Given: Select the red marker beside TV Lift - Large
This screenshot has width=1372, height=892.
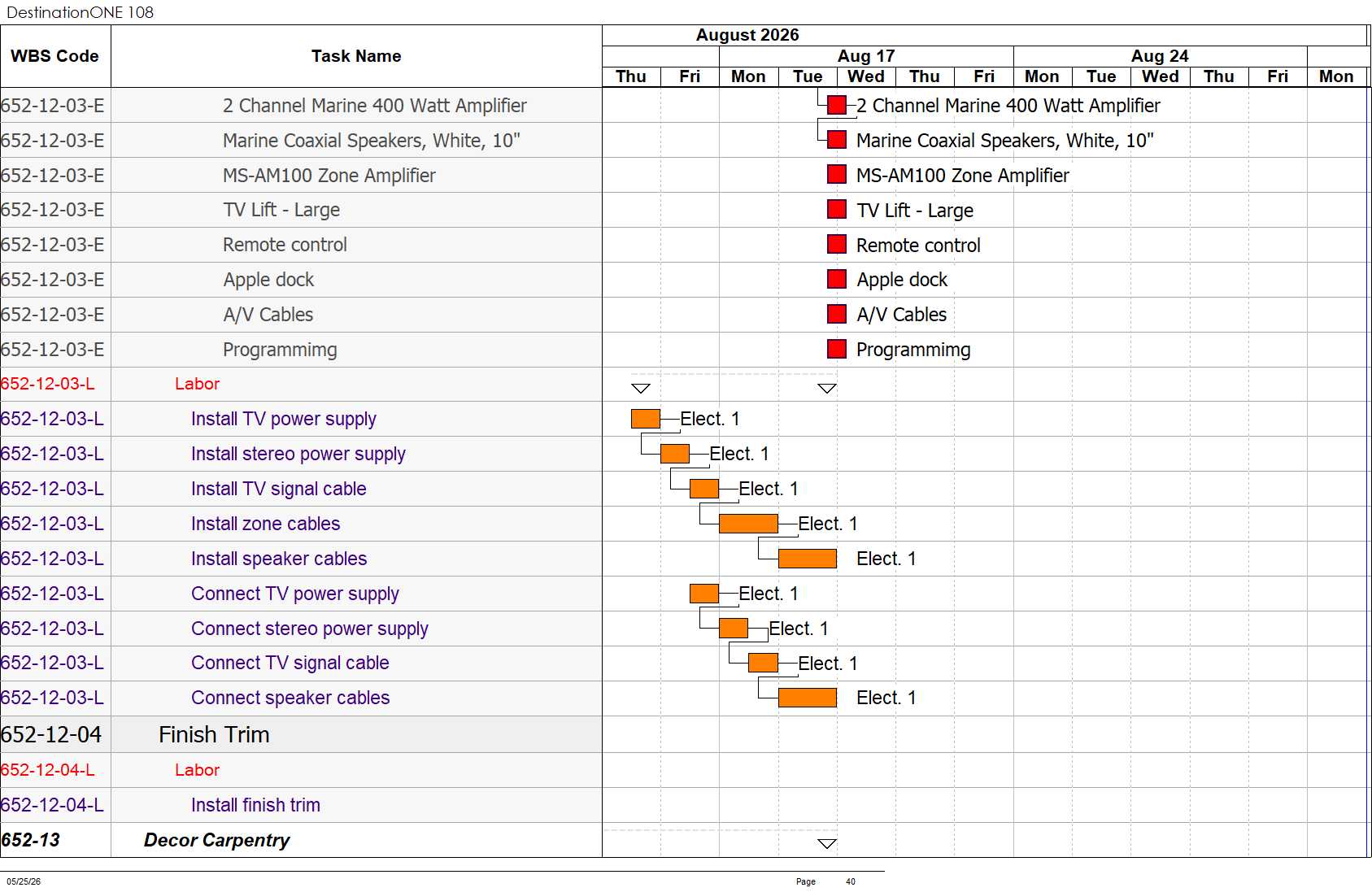Looking at the screenshot, I should click(x=837, y=210).
